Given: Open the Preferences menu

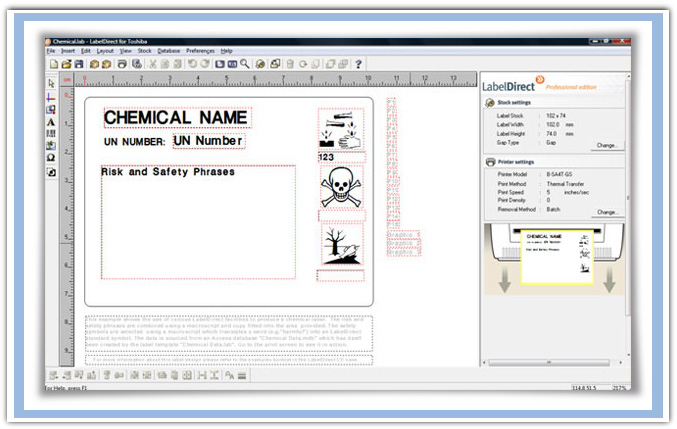Looking at the screenshot, I should coord(200,50).
